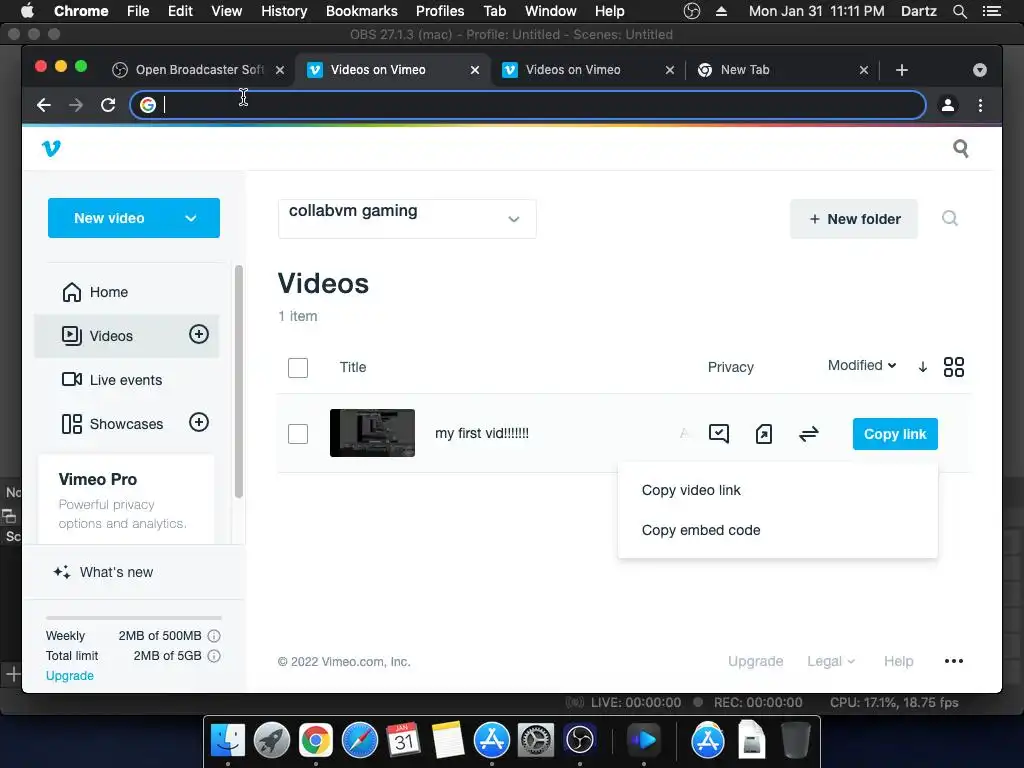Click the blue Copy link button

click(895, 434)
